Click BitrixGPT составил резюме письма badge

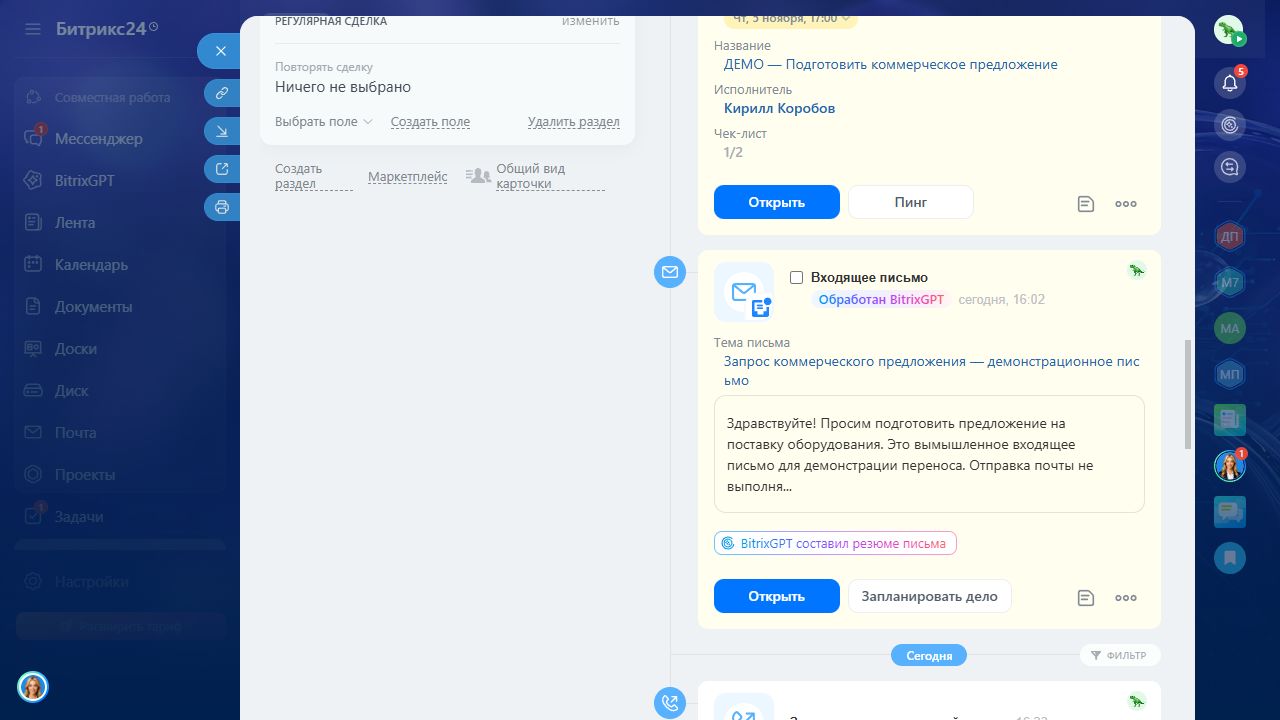[836, 543]
